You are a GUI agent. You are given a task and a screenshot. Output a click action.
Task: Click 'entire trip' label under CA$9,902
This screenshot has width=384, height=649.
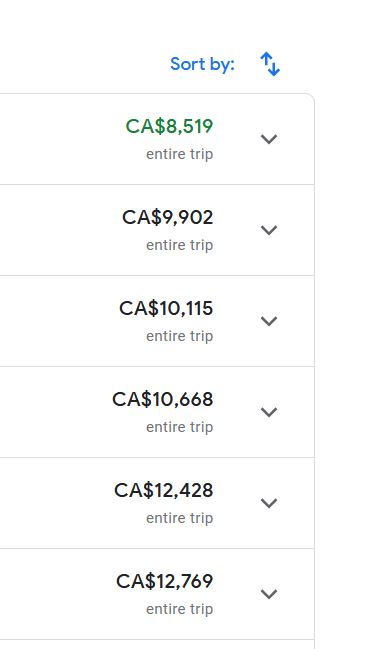point(180,245)
